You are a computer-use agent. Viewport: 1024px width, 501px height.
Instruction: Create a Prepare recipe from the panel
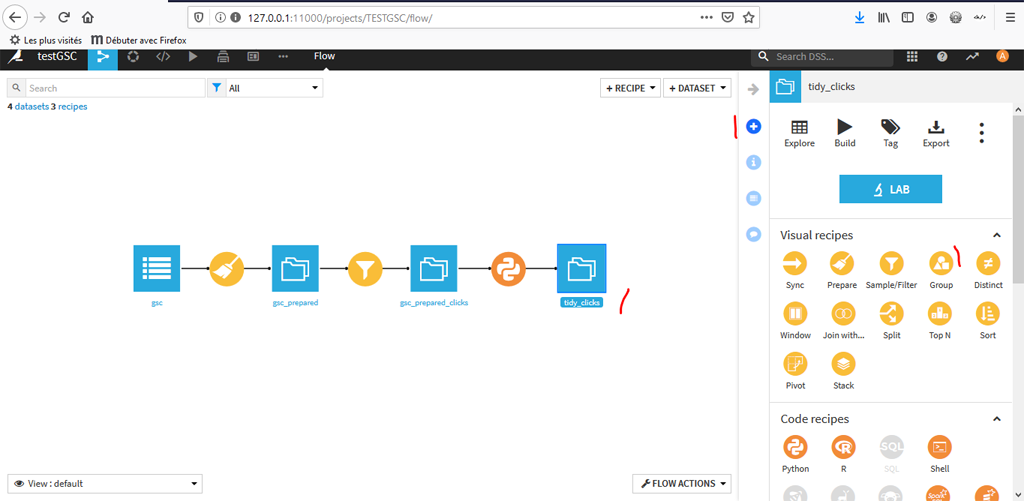(x=842, y=263)
